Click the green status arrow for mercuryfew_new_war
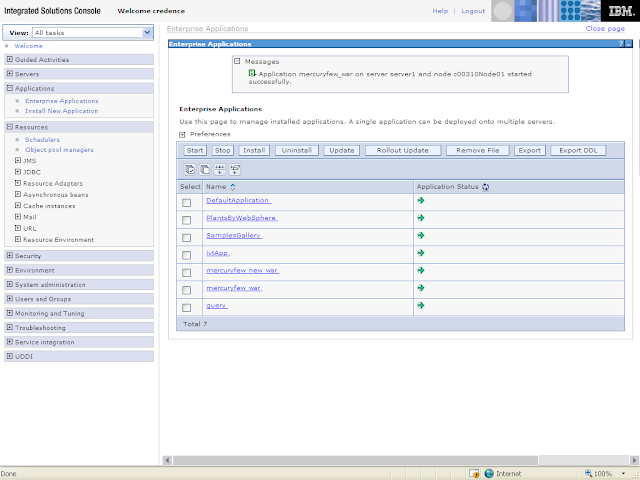The image size is (640, 480). 421,271
